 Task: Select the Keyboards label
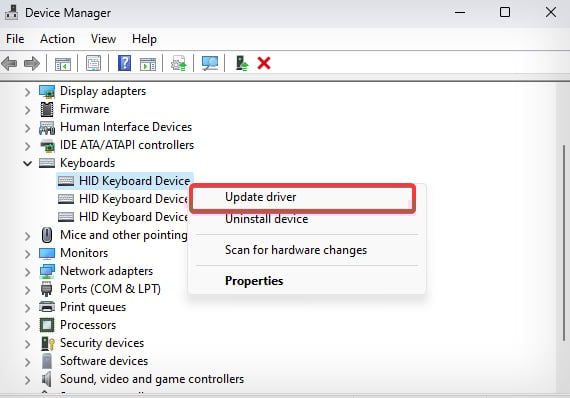[88, 163]
